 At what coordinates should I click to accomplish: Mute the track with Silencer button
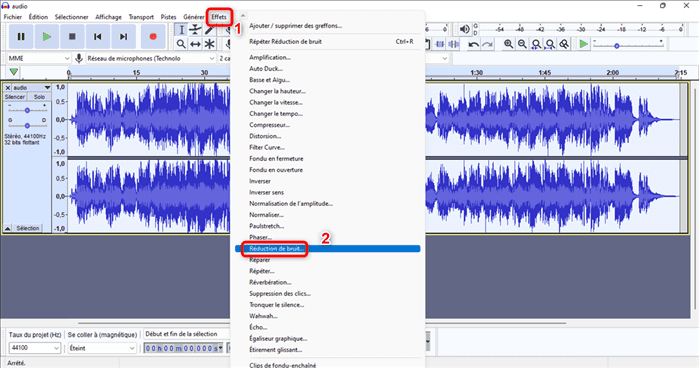(x=15, y=97)
